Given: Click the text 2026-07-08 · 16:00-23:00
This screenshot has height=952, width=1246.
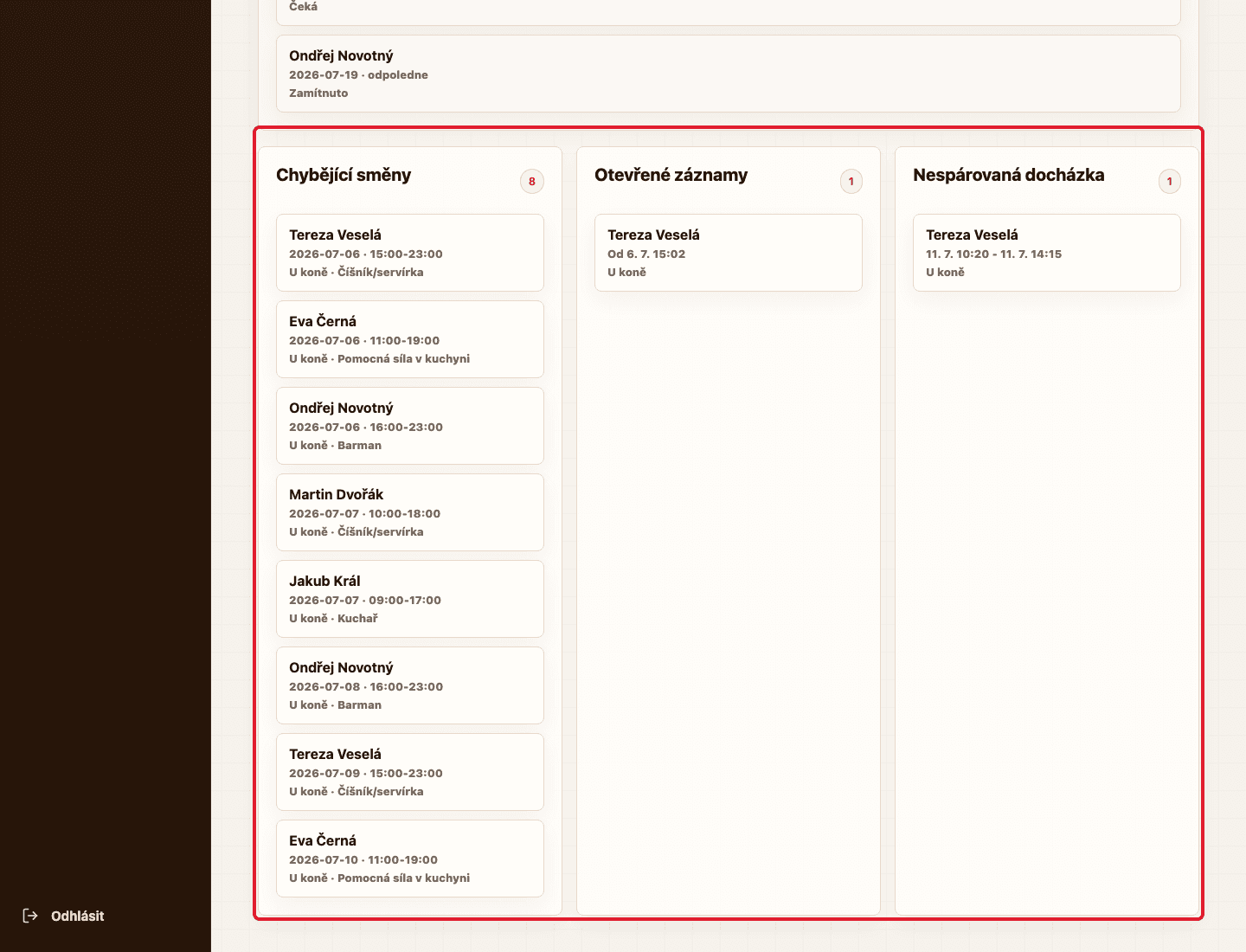Looking at the screenshot, I should pos(366,686).
